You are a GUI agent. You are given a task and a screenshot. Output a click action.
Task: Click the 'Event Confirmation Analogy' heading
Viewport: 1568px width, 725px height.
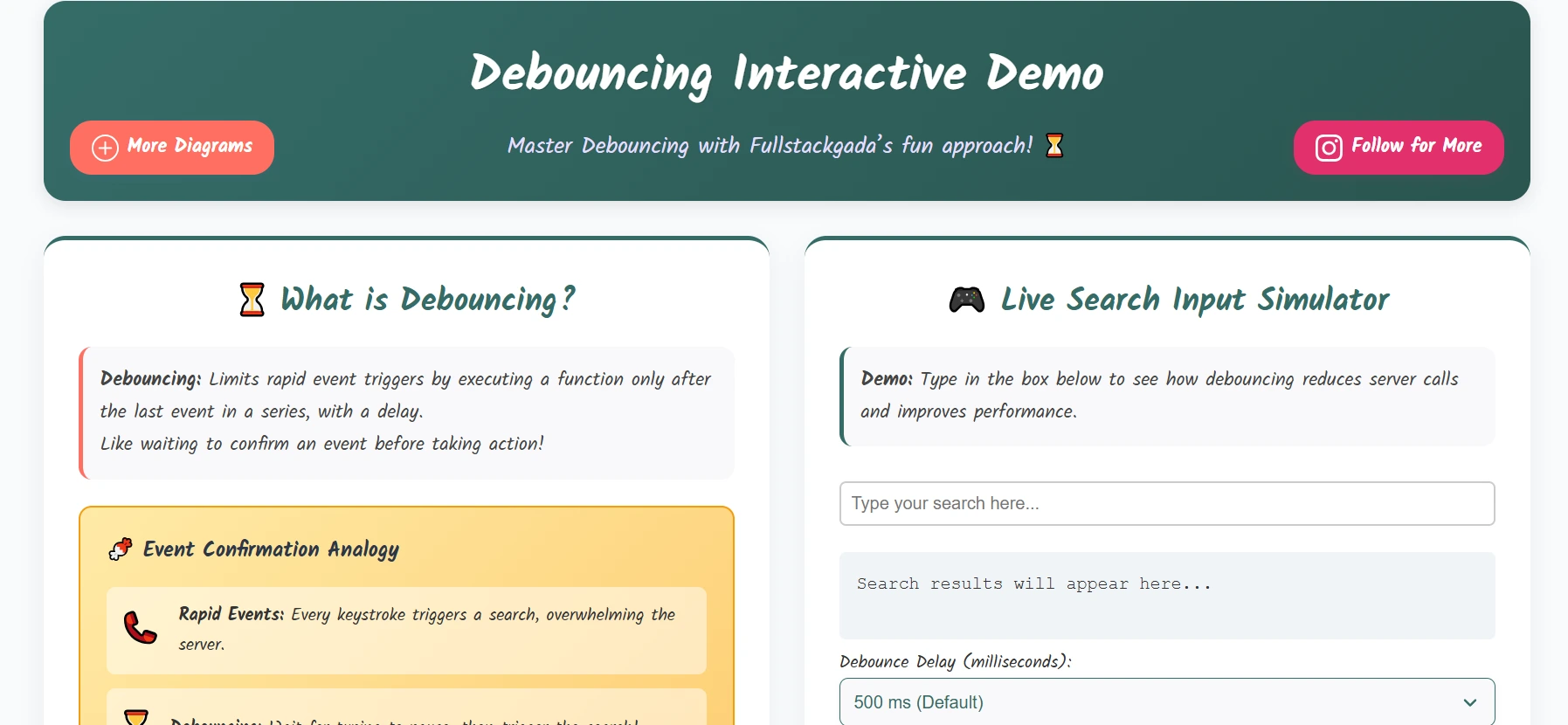pos(271,549)
